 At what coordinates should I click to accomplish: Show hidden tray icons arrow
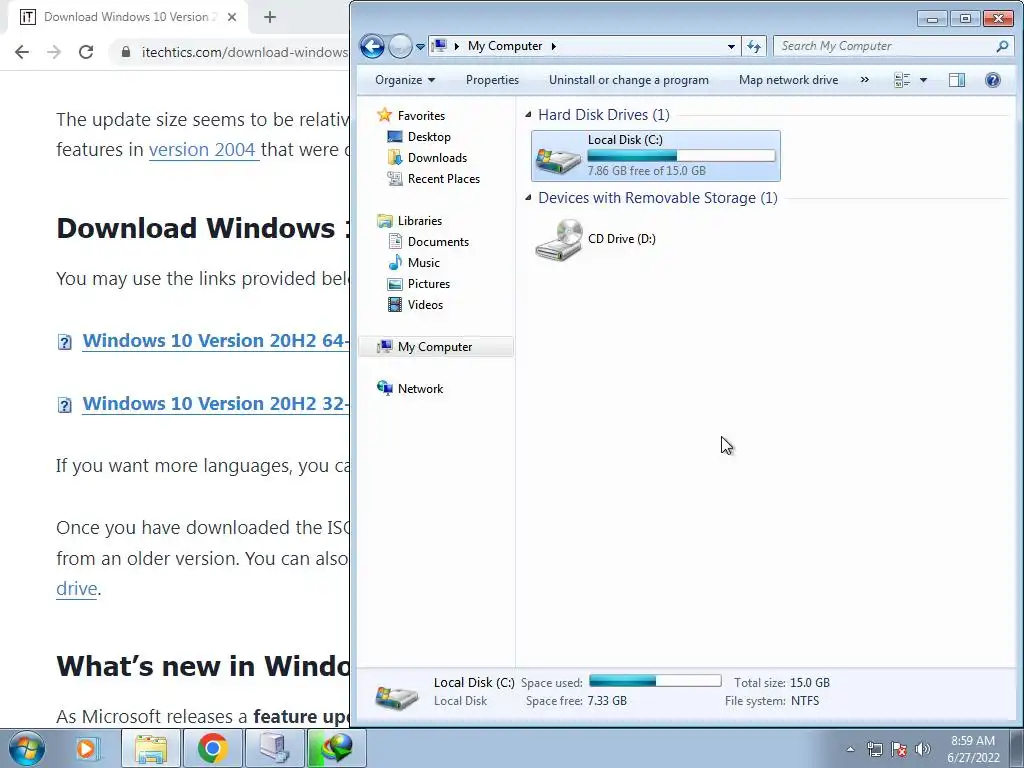tap(850, 749)
